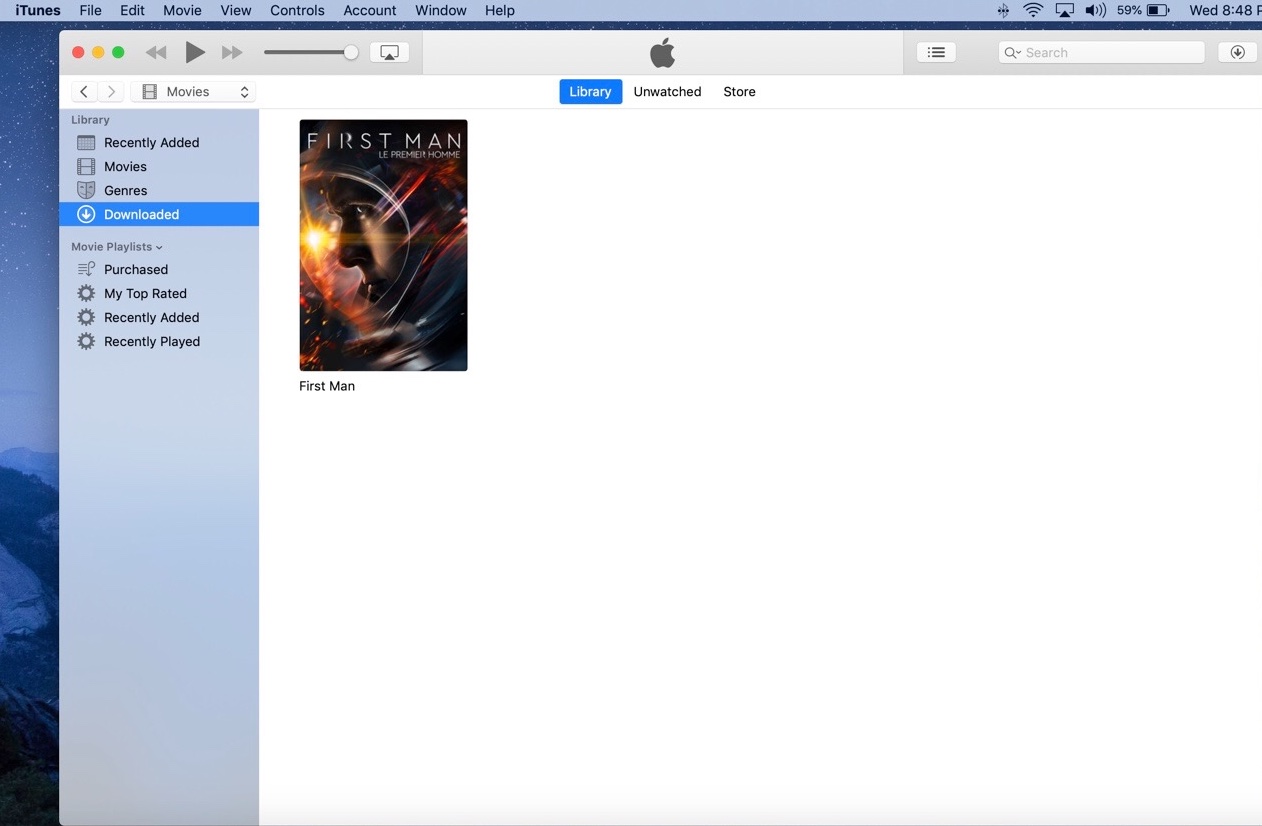The width and height of the screenshot is (1262, 826).
Task: Open the Downloads arrow button
Action: 1237,52
